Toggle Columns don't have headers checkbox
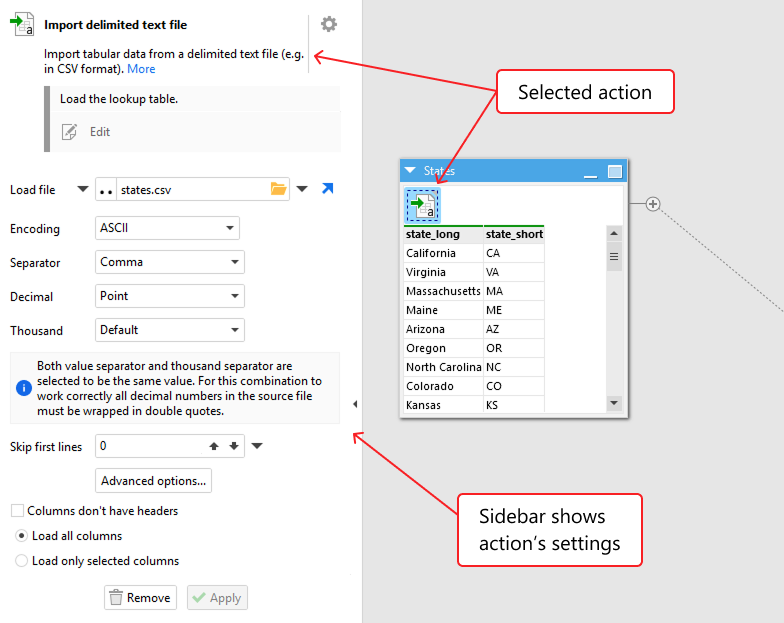 tap(18, 510)
